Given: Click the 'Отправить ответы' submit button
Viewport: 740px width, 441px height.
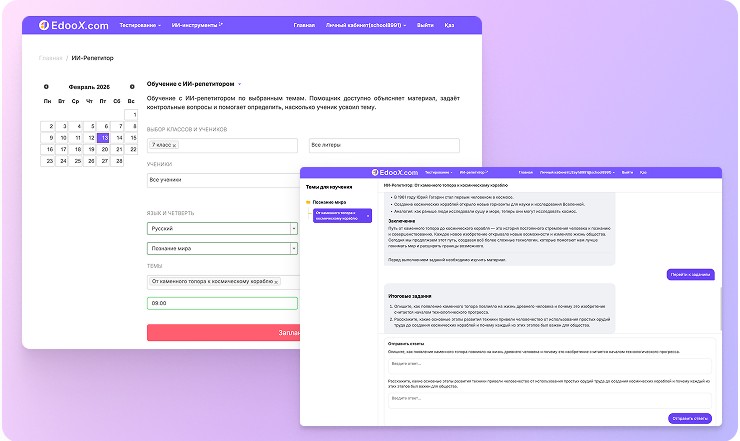Looking at the screenshot, I should [690, 418].
